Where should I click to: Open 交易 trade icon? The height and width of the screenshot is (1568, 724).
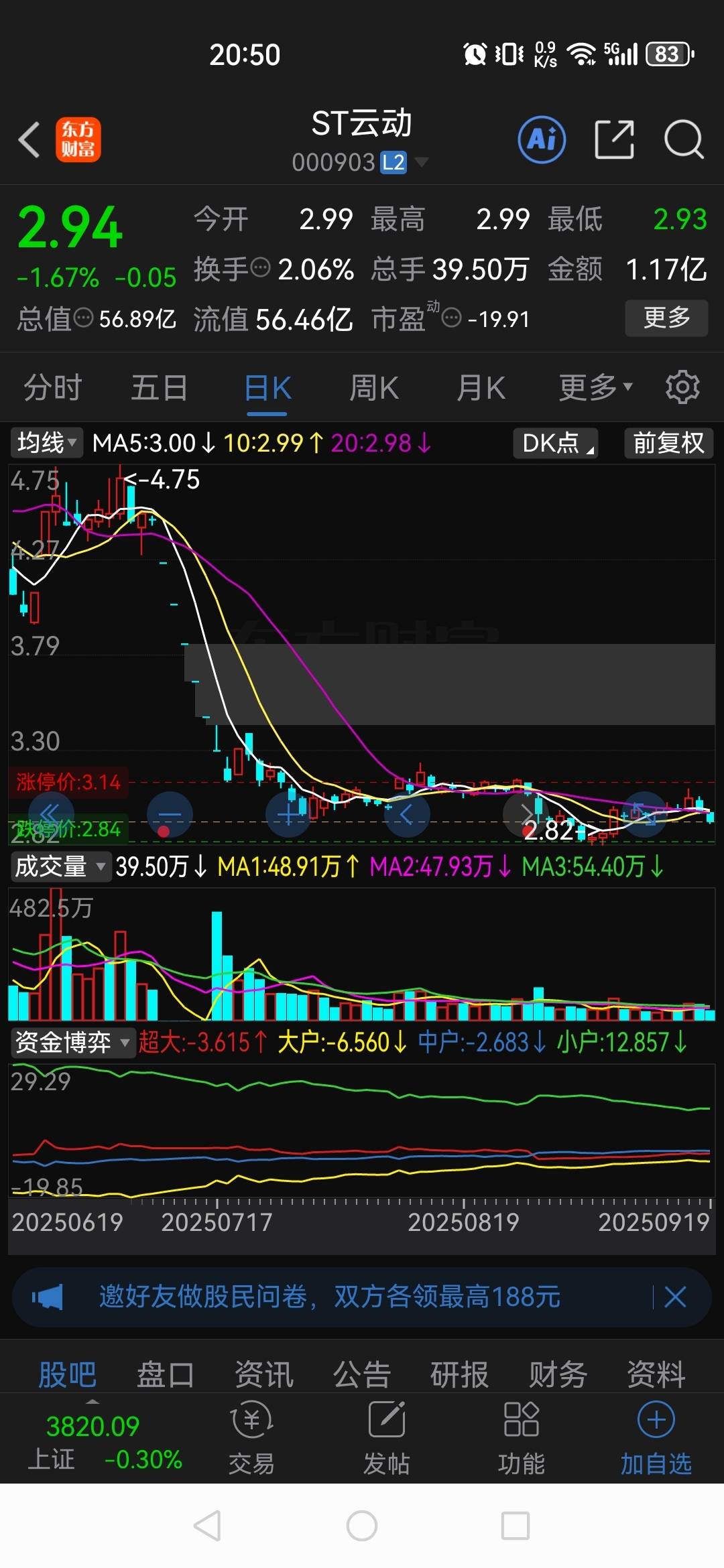point(251,1439)
